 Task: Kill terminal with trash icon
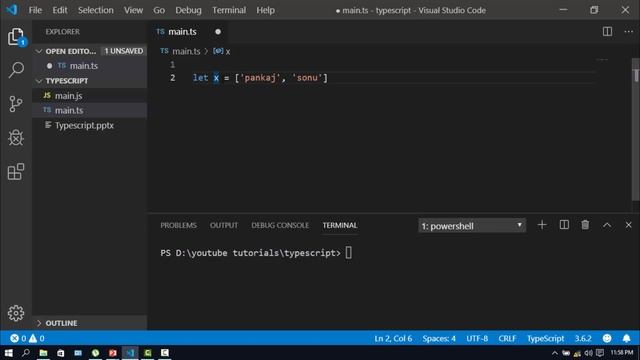coord(585,225)
